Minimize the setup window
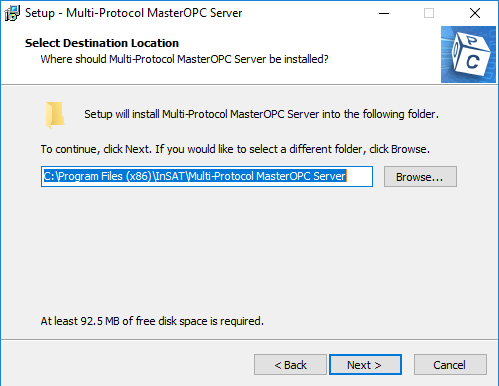The image size is (499, 386). pos(384,13)
